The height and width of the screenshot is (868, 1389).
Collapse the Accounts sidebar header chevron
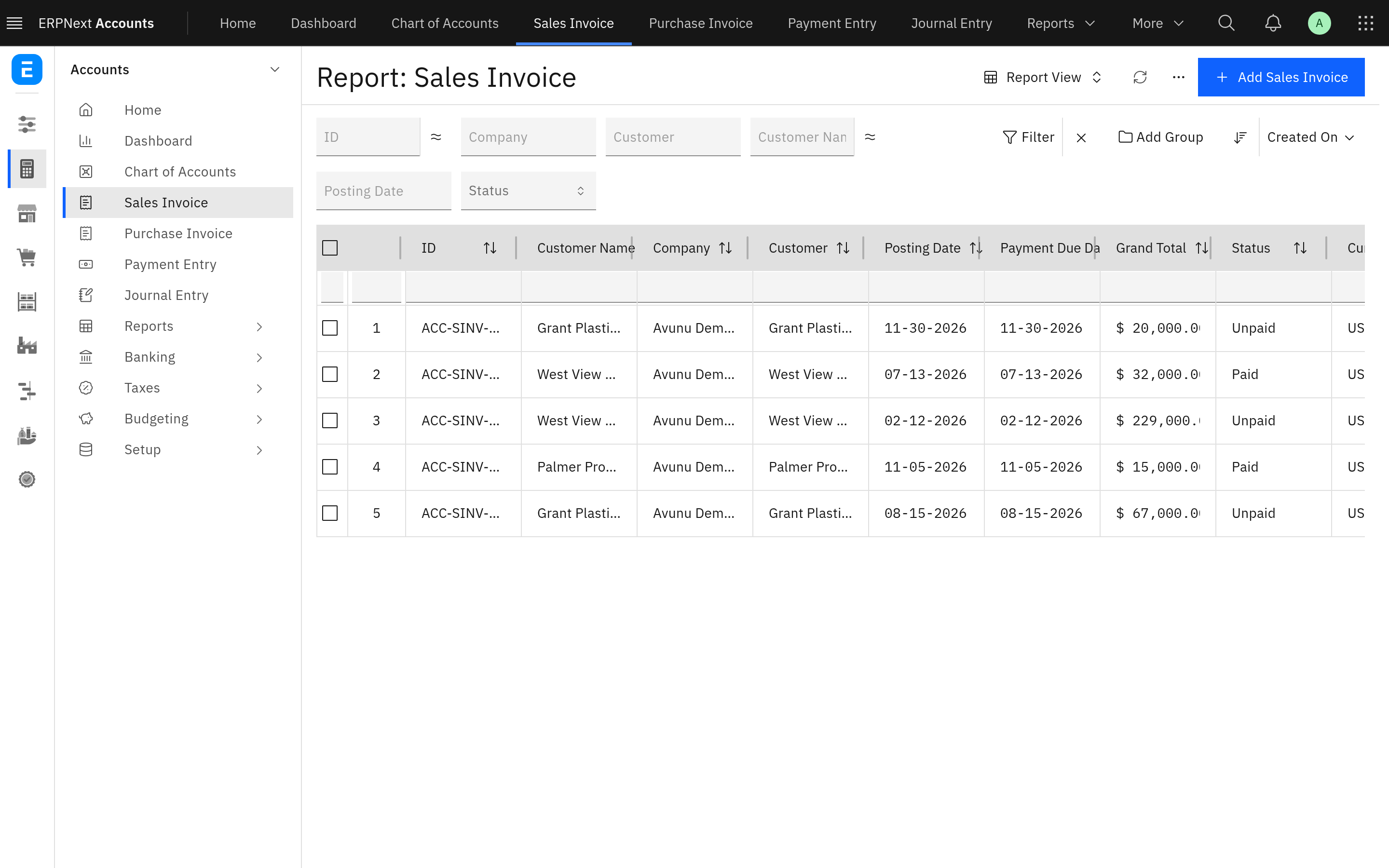coord(275,69)
